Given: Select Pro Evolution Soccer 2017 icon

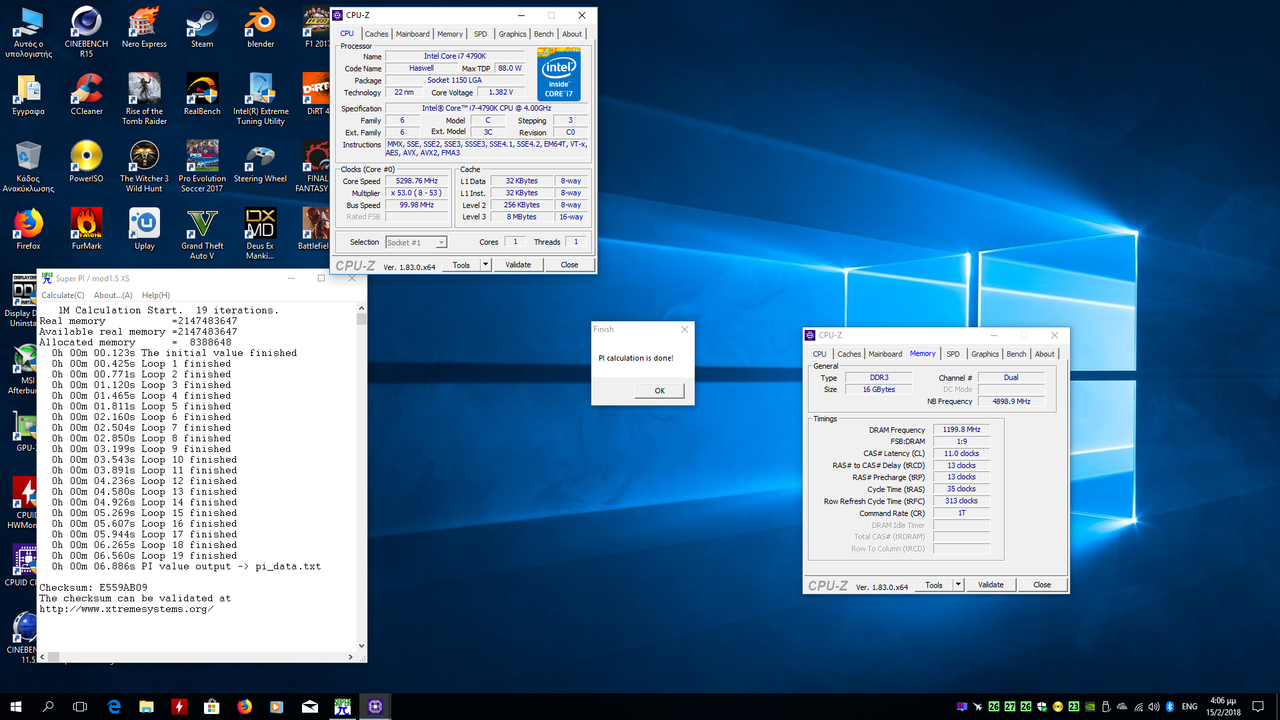Looking at the screenshot, I should [202, 166].
